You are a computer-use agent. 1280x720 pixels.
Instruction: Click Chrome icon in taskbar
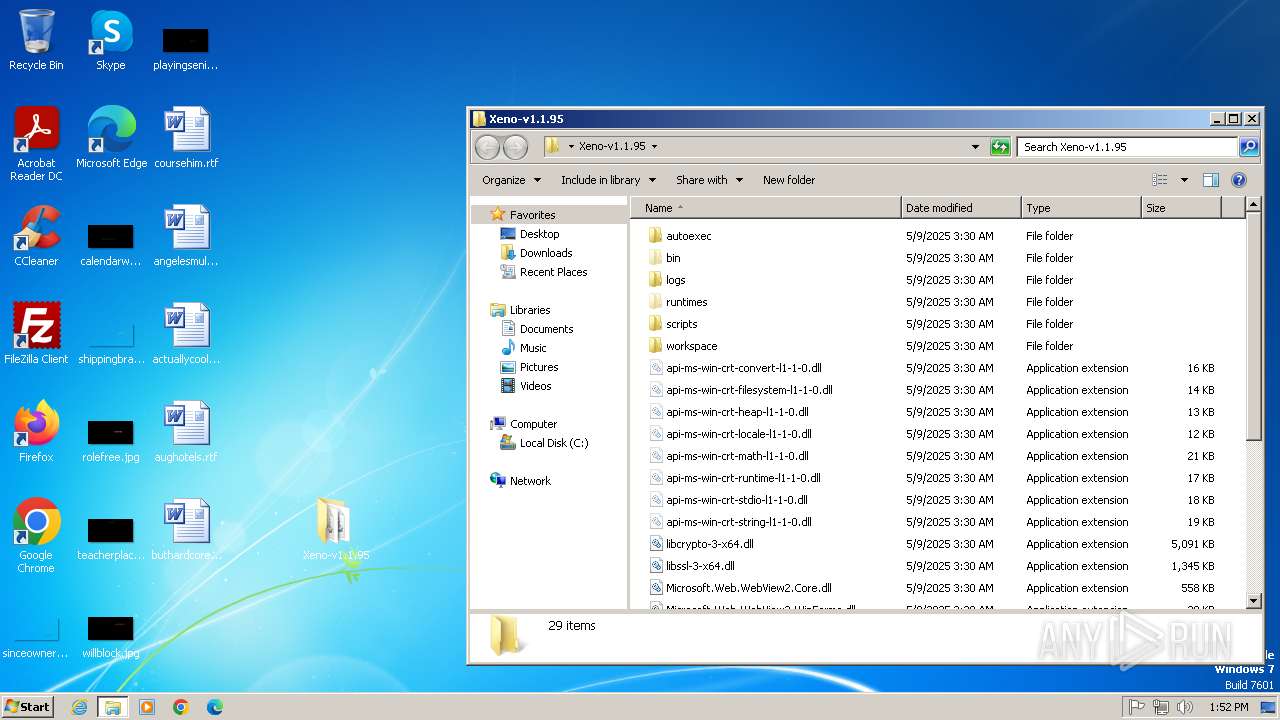pos(181,707)
